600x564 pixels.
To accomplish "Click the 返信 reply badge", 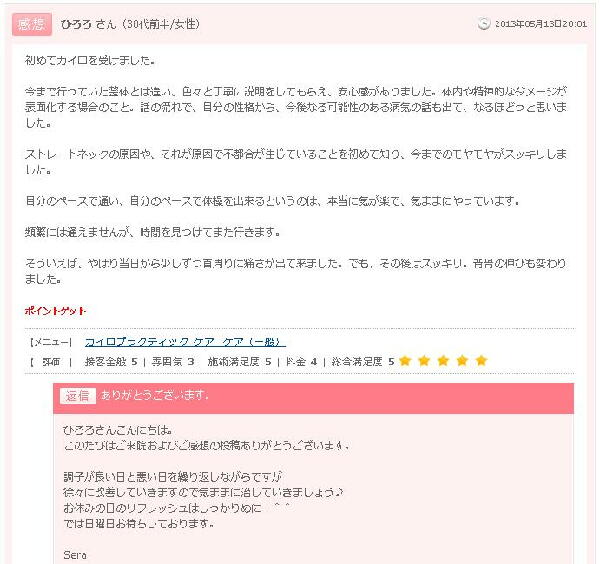I will pyautogui.click(x=78, y=396).
